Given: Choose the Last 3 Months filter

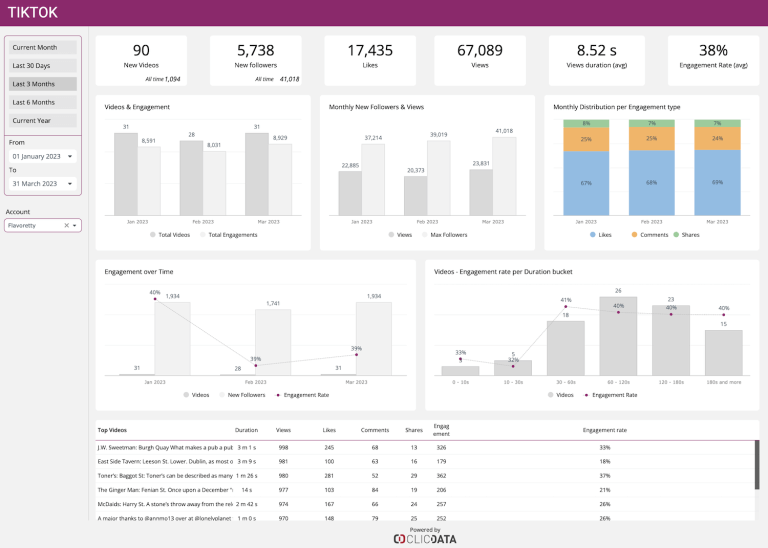Looking at the screenshot, I should pyautogui.click(x=43, y=84).
